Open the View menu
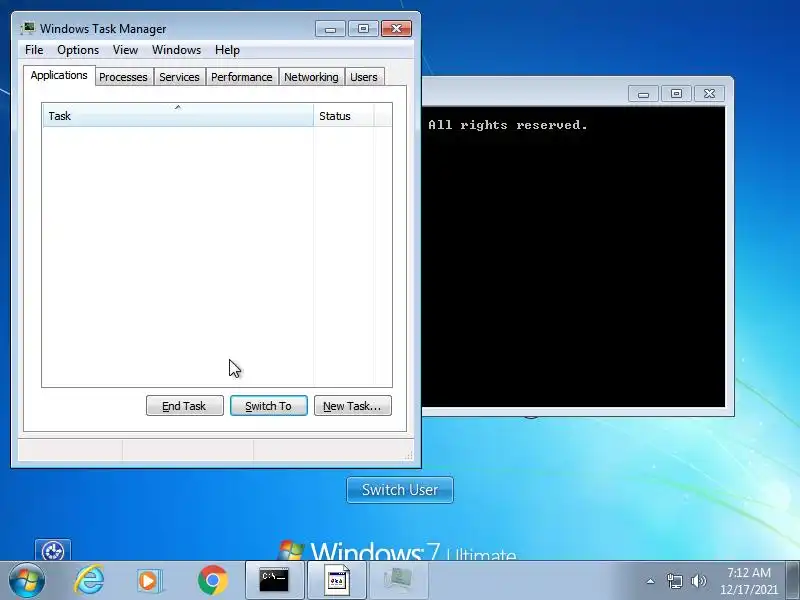This screenshot has width=800, height=600. [126, 50]
